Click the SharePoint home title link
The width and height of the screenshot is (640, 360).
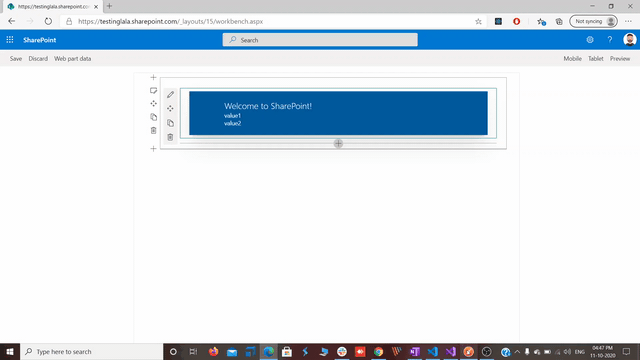coord(40,40)
